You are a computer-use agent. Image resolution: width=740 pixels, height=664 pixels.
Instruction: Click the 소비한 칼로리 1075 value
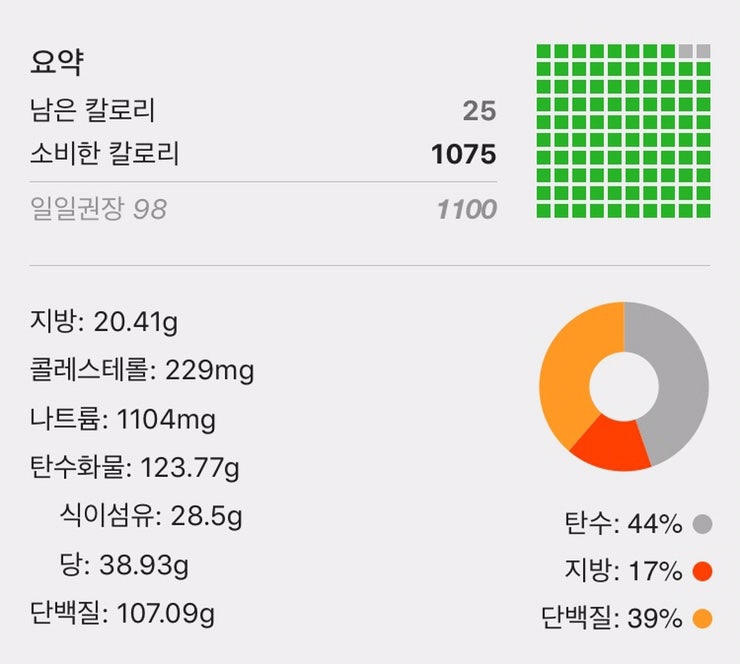click(x=463, y=154)
